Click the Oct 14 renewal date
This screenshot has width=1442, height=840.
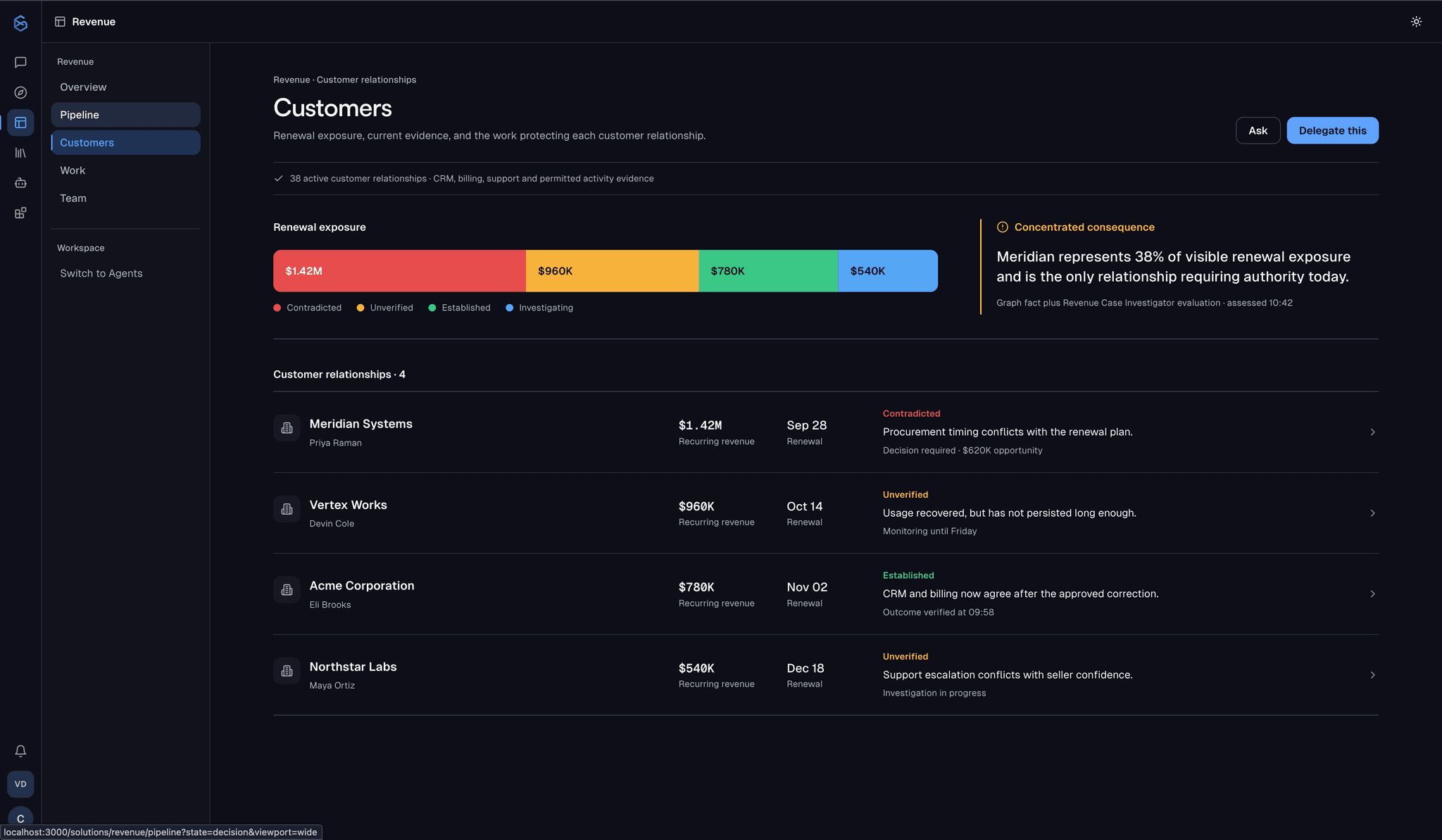pos(804,506)
